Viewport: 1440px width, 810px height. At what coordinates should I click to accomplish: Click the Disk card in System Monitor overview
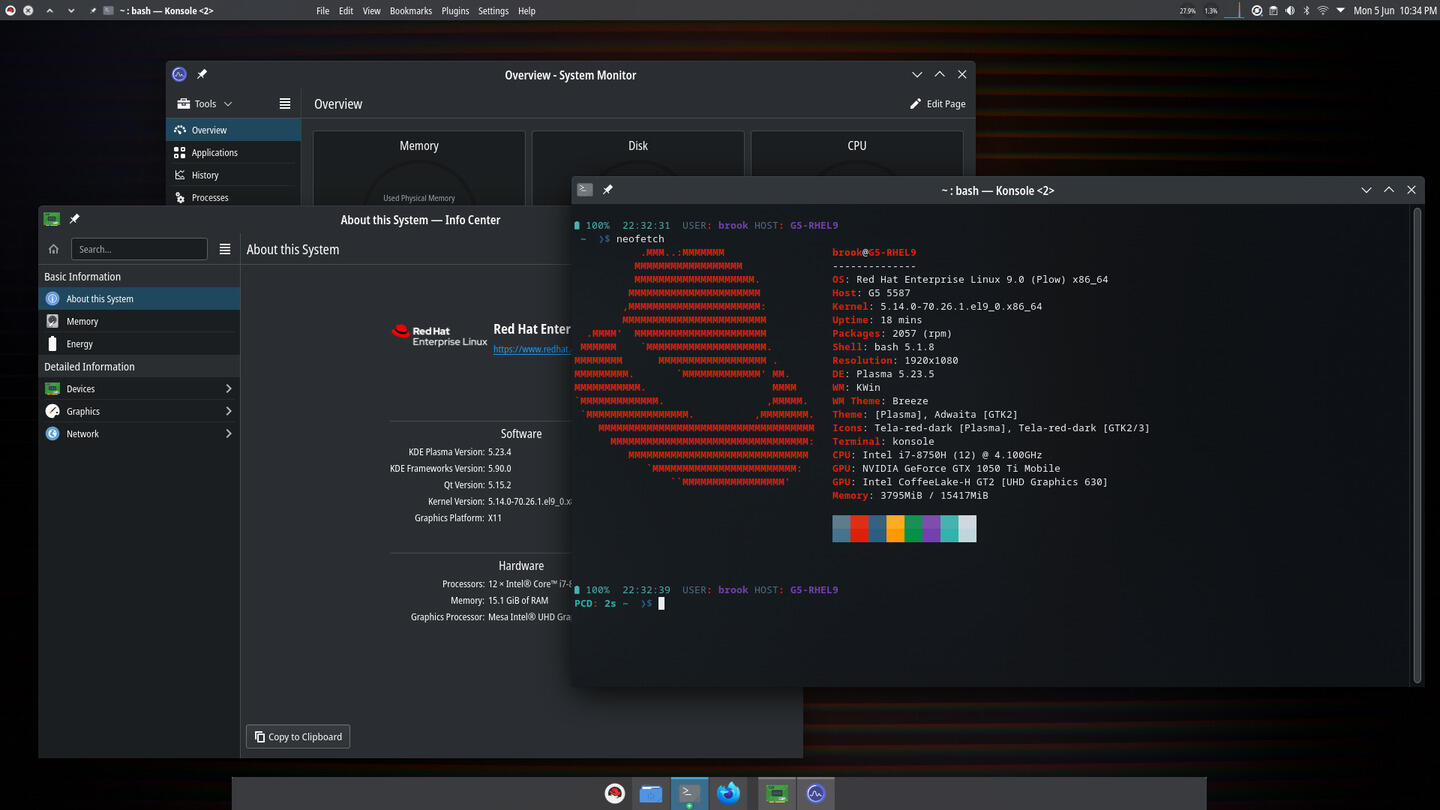click(x=638, y=155)
